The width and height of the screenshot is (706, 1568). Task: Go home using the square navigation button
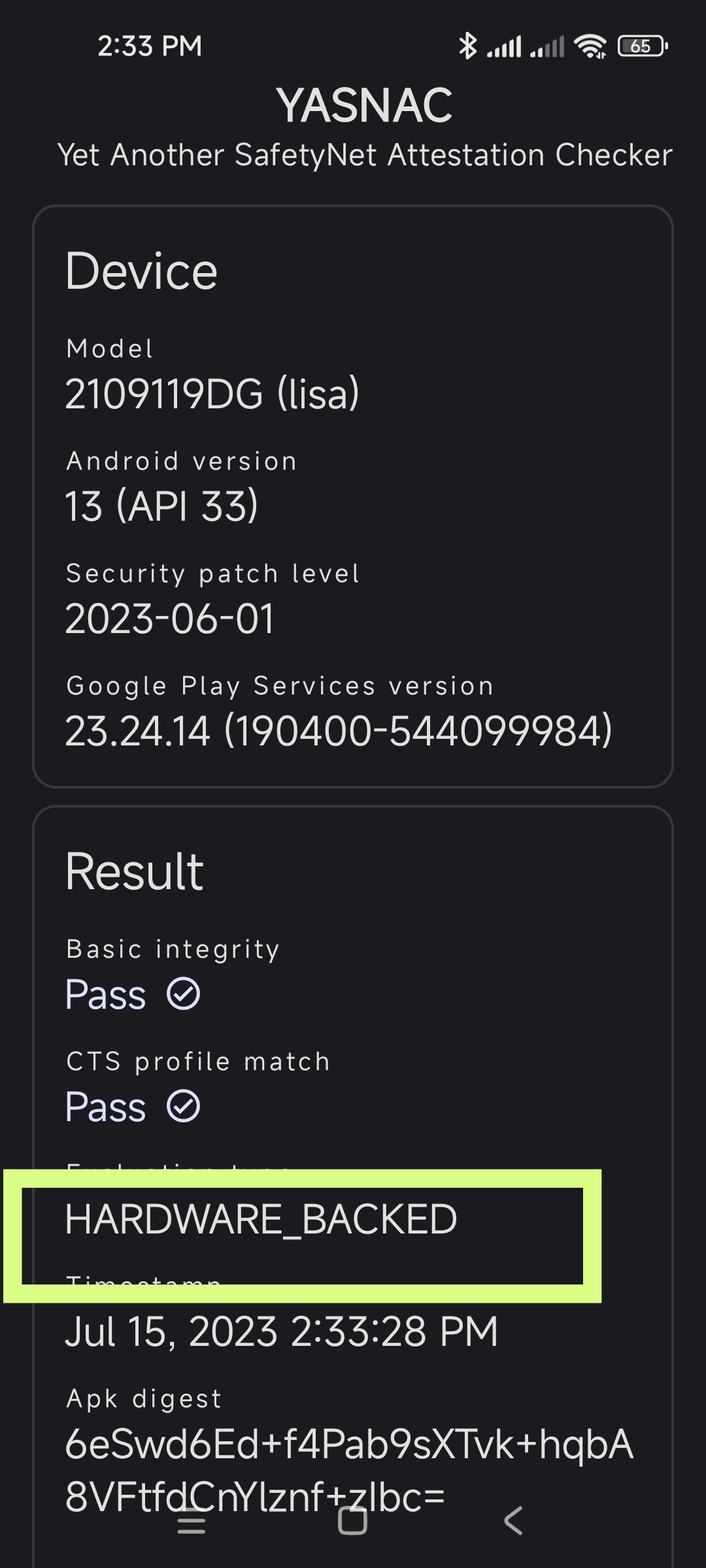point(352,1521)
